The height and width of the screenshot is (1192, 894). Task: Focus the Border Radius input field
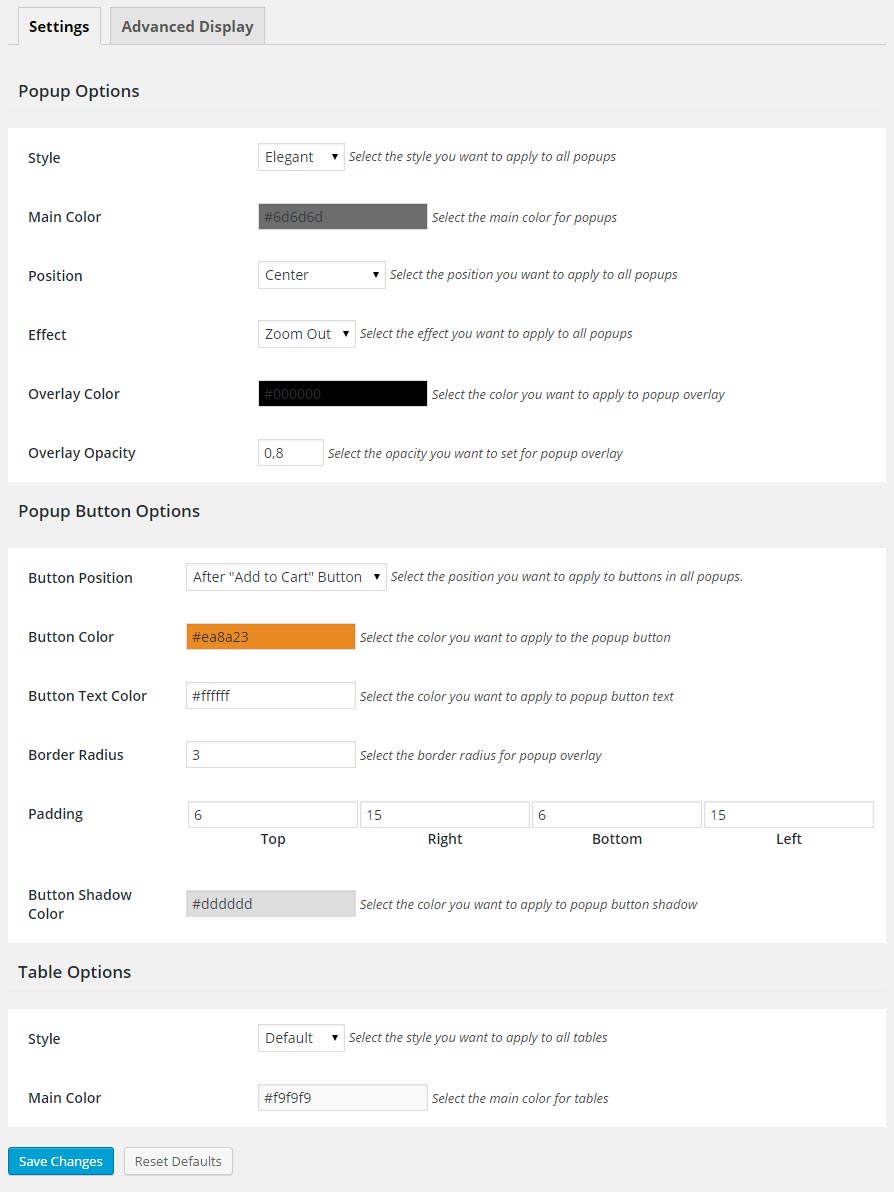(270, 755)
